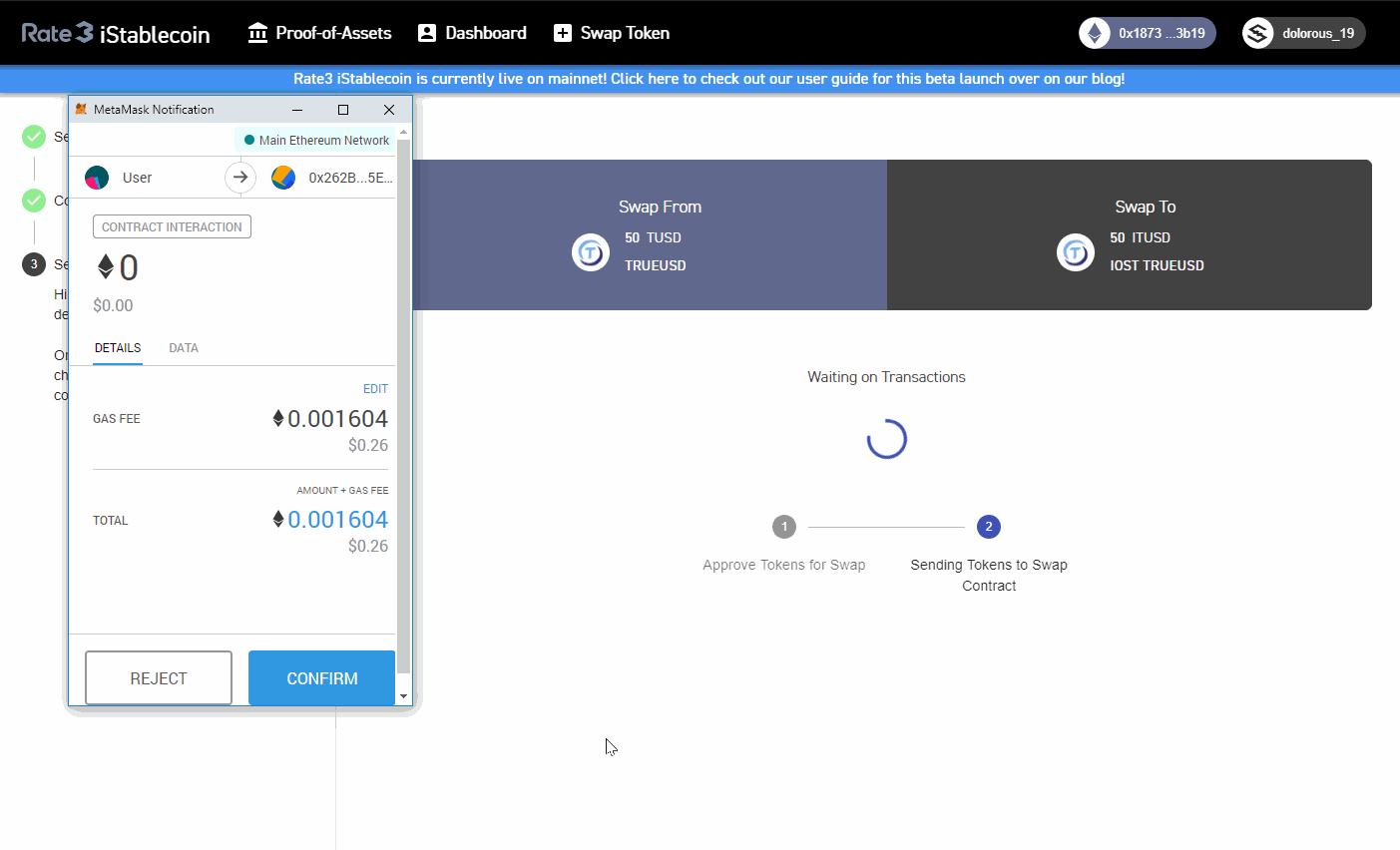Image resolution: width=1400 pixels, height=850 pixels.
Task: Switch to the DETAILS tab
Action: tap(118, 348)
